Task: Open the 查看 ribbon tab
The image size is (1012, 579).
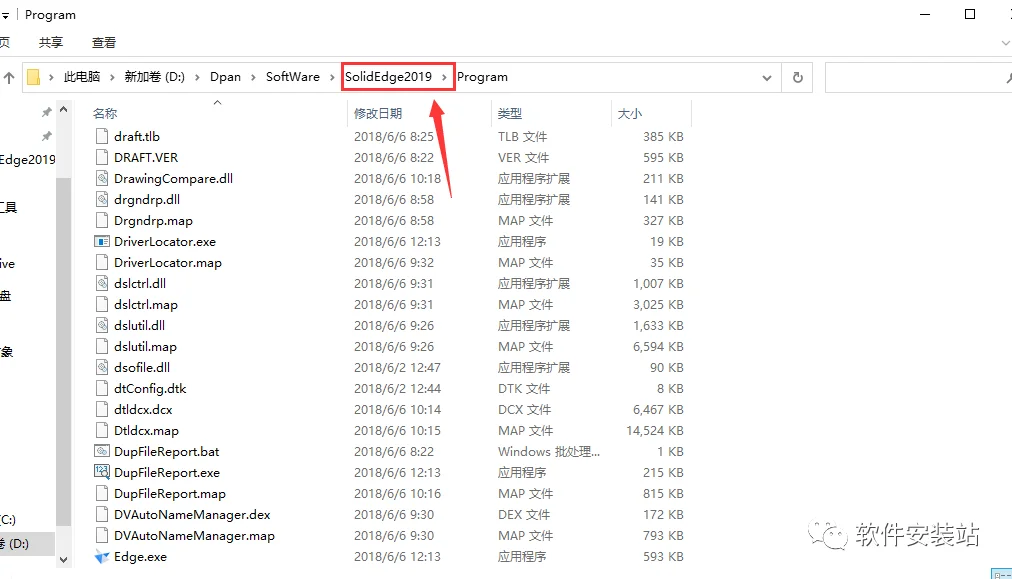Action: (x=104, y=43)
